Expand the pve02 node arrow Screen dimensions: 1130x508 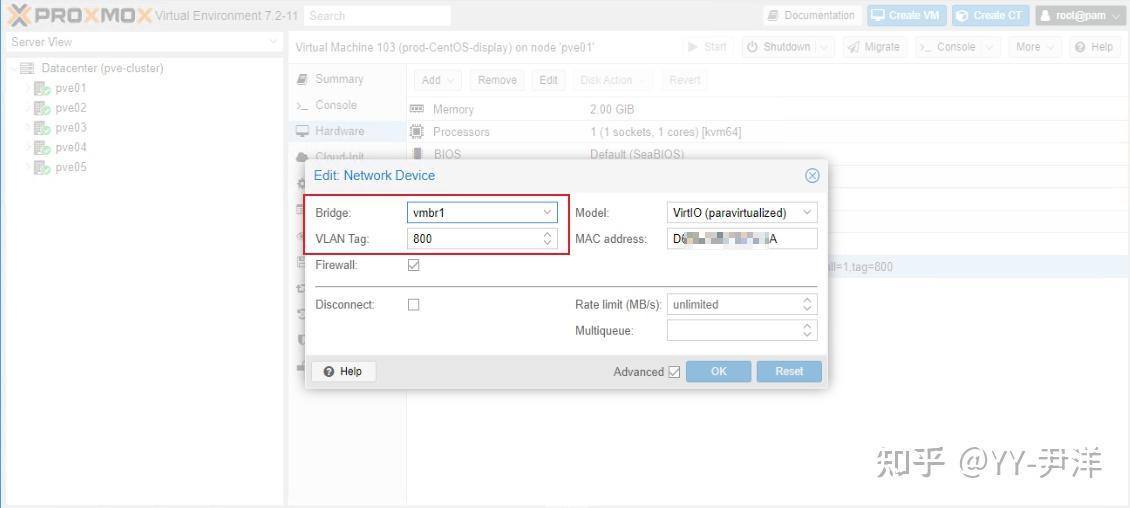[28, 108]
